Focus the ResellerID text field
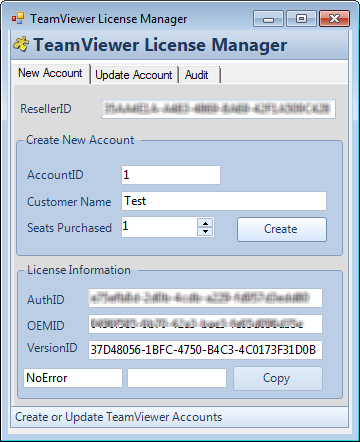The height and width of the screenshot is (442, 360). (218, 109)
